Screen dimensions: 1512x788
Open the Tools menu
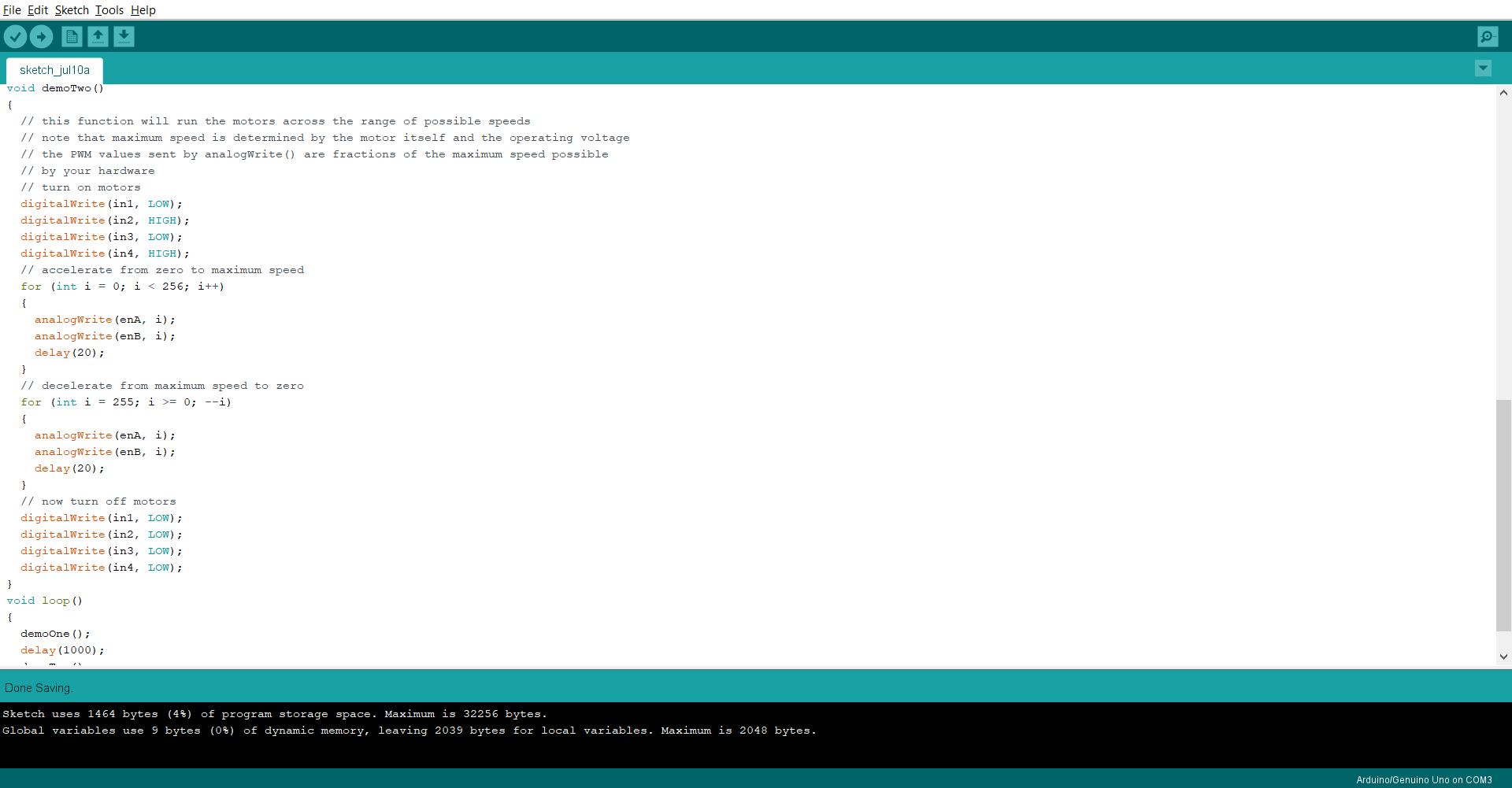109,10
